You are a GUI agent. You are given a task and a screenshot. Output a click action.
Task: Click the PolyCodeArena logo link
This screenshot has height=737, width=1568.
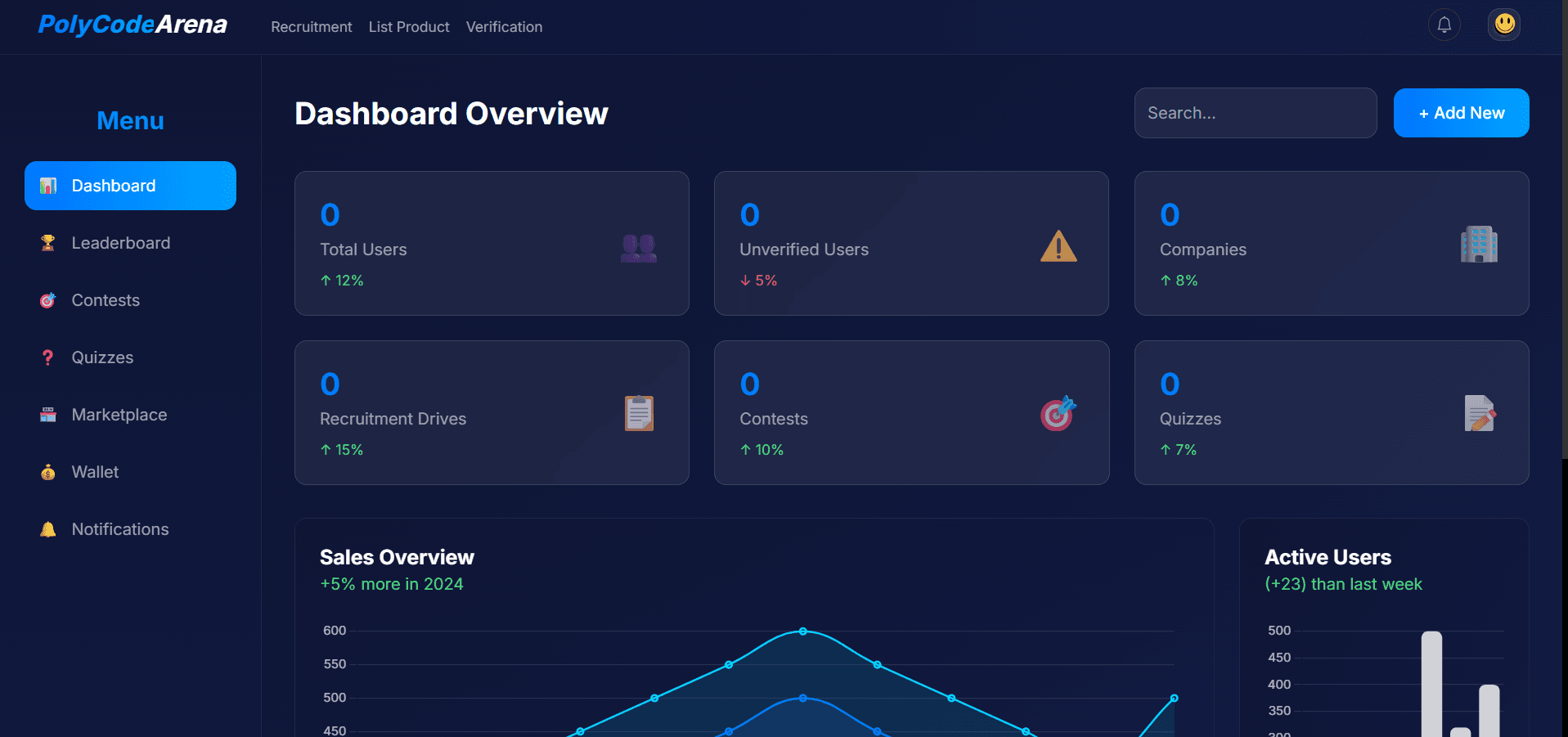133,25
